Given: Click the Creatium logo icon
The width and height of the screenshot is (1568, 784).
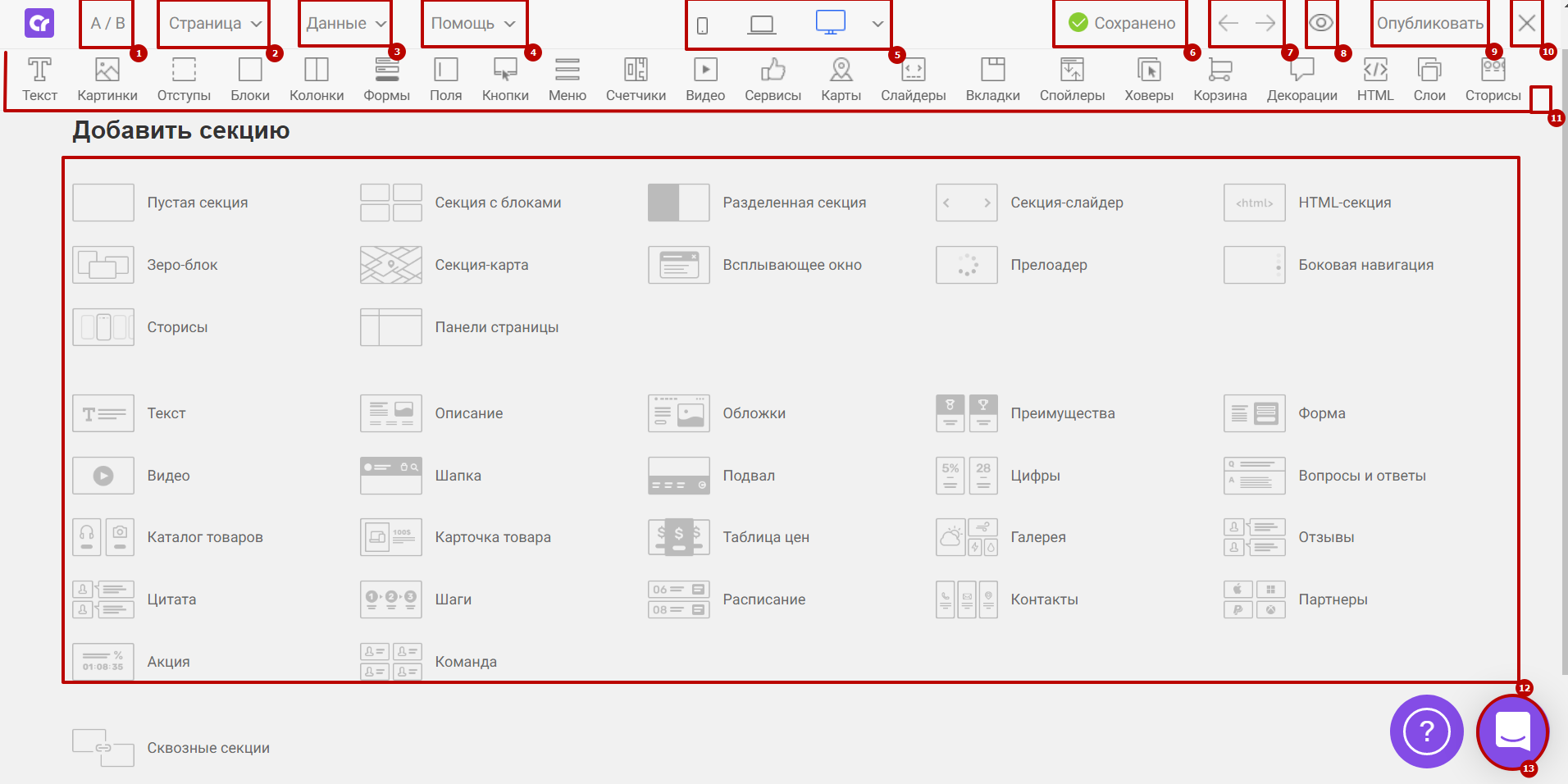Looking at the screenshot, I should coord(39,23).
